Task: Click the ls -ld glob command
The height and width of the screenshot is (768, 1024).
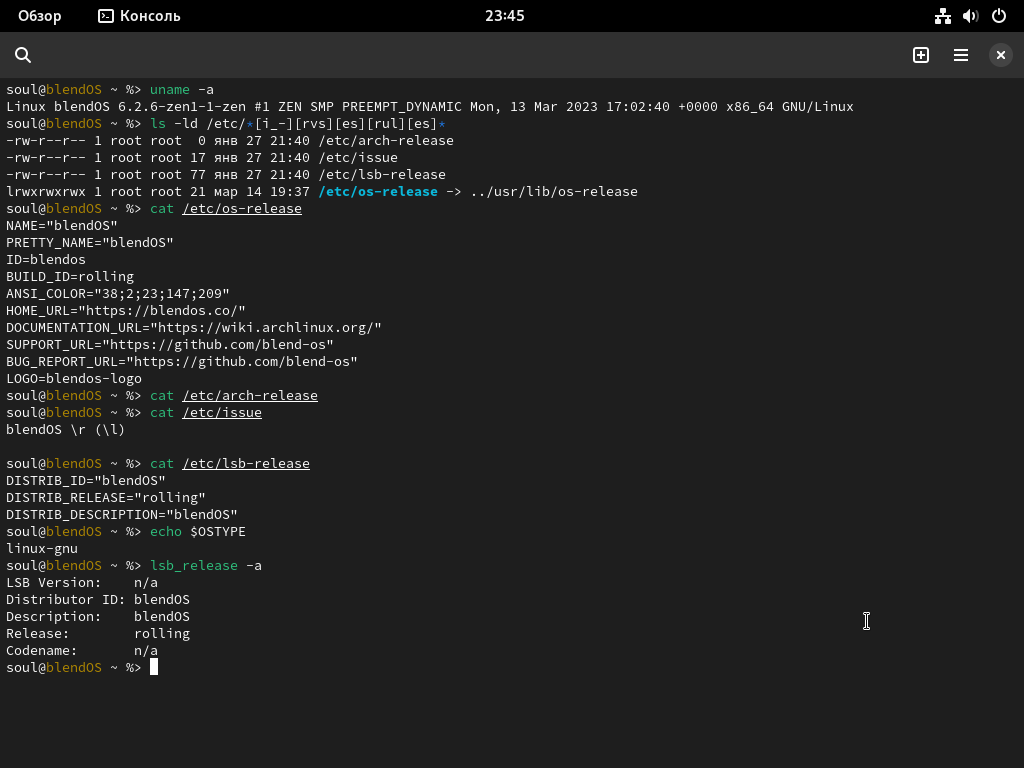Action: click(298, 123)
